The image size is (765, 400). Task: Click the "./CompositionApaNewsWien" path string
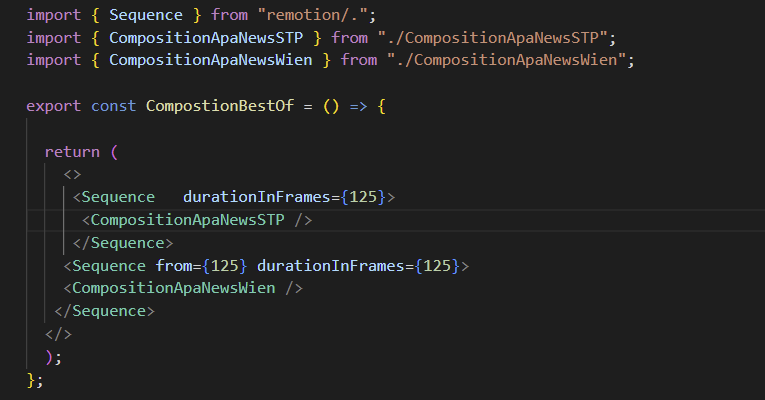506,60
